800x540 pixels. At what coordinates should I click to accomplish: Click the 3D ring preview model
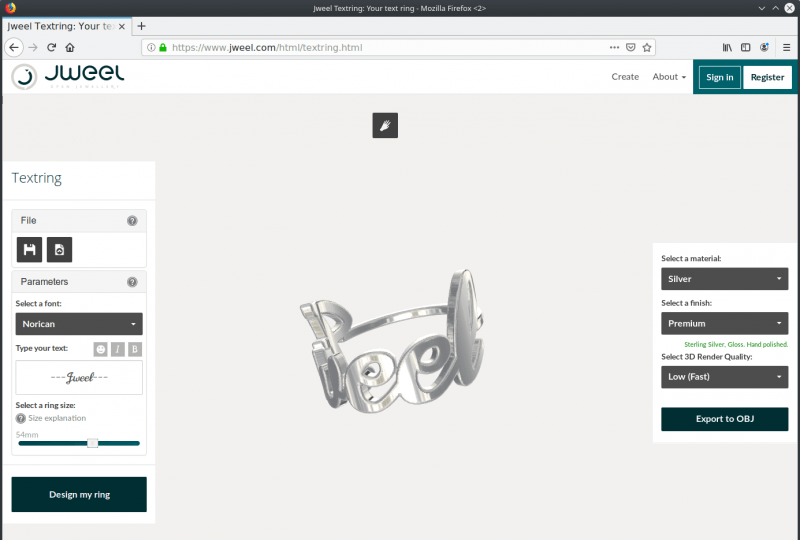point(392,340)
